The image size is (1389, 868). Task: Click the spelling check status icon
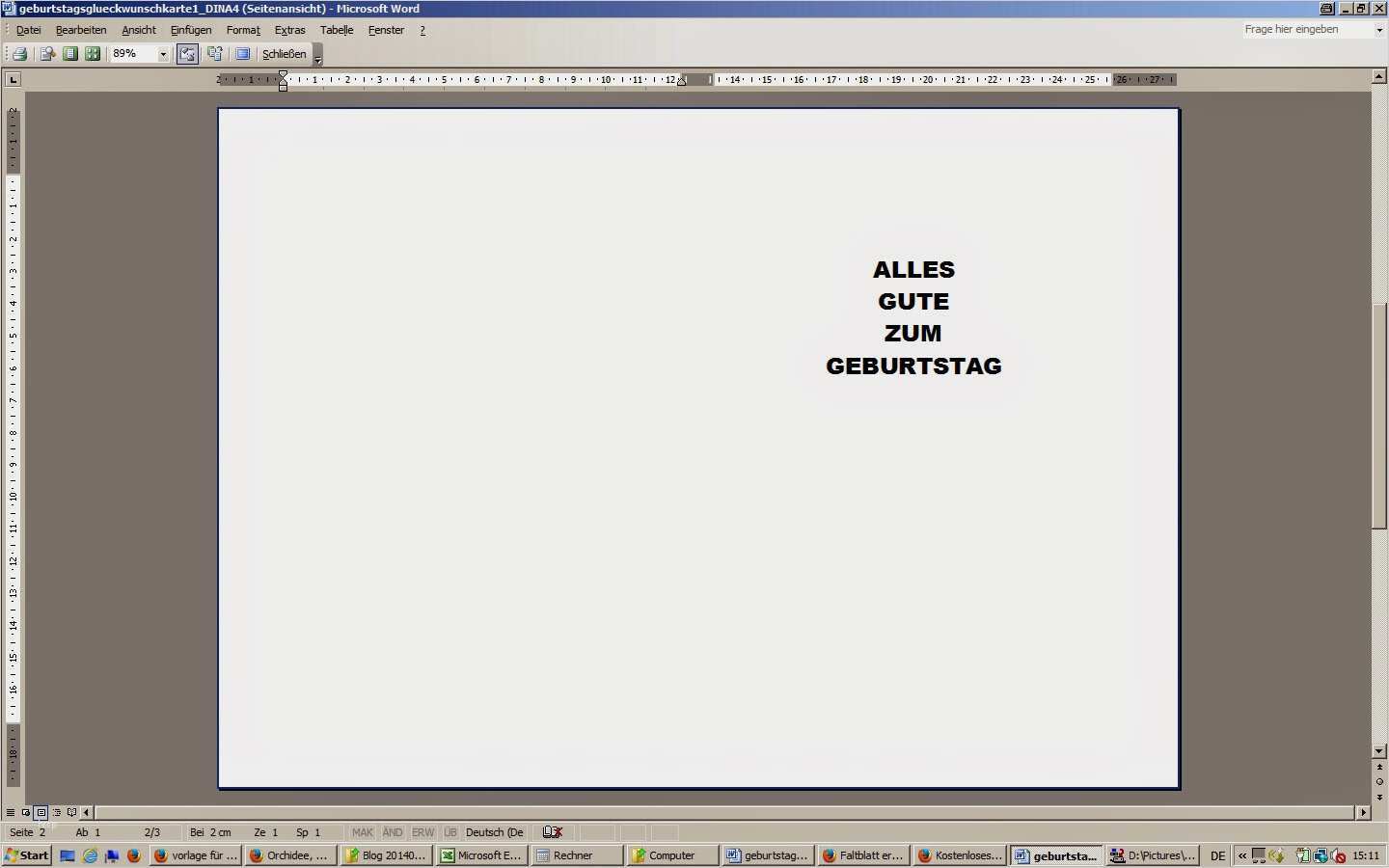click(553, 832)
